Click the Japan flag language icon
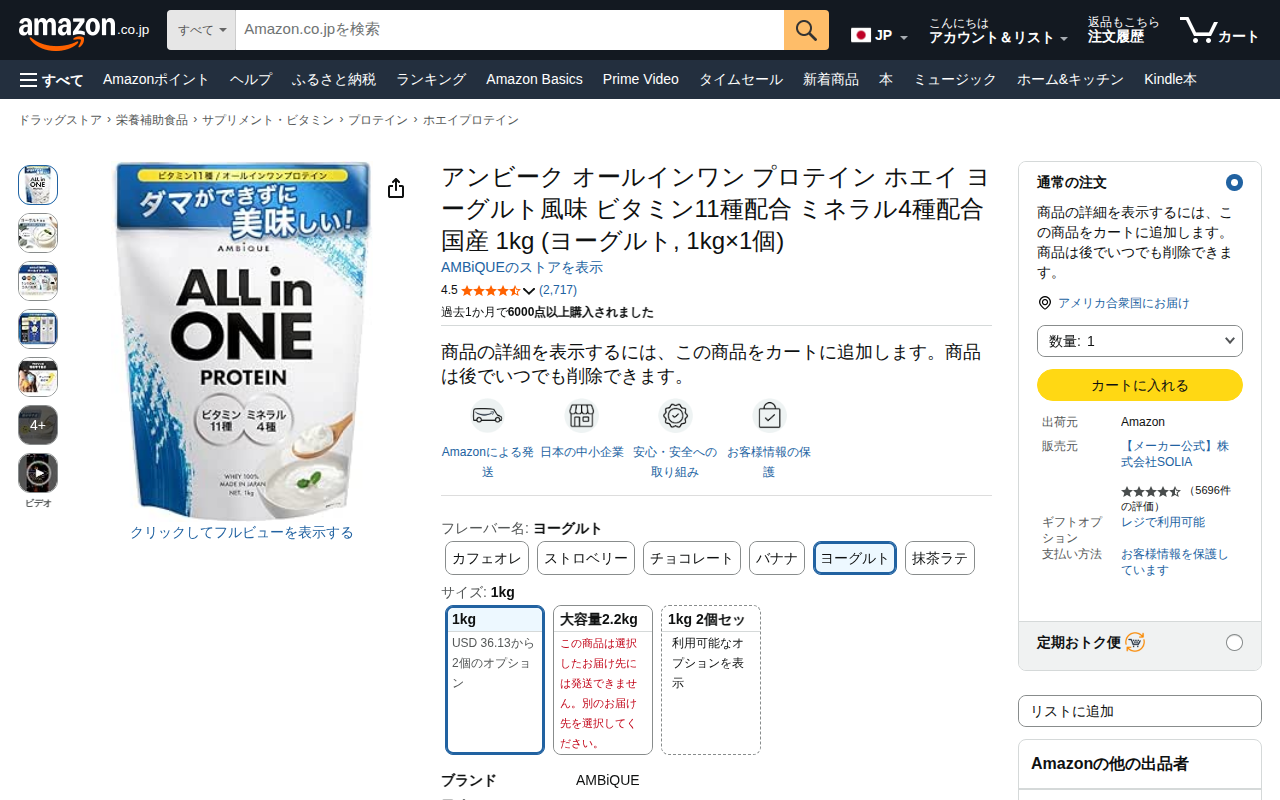 click(860, 35)
